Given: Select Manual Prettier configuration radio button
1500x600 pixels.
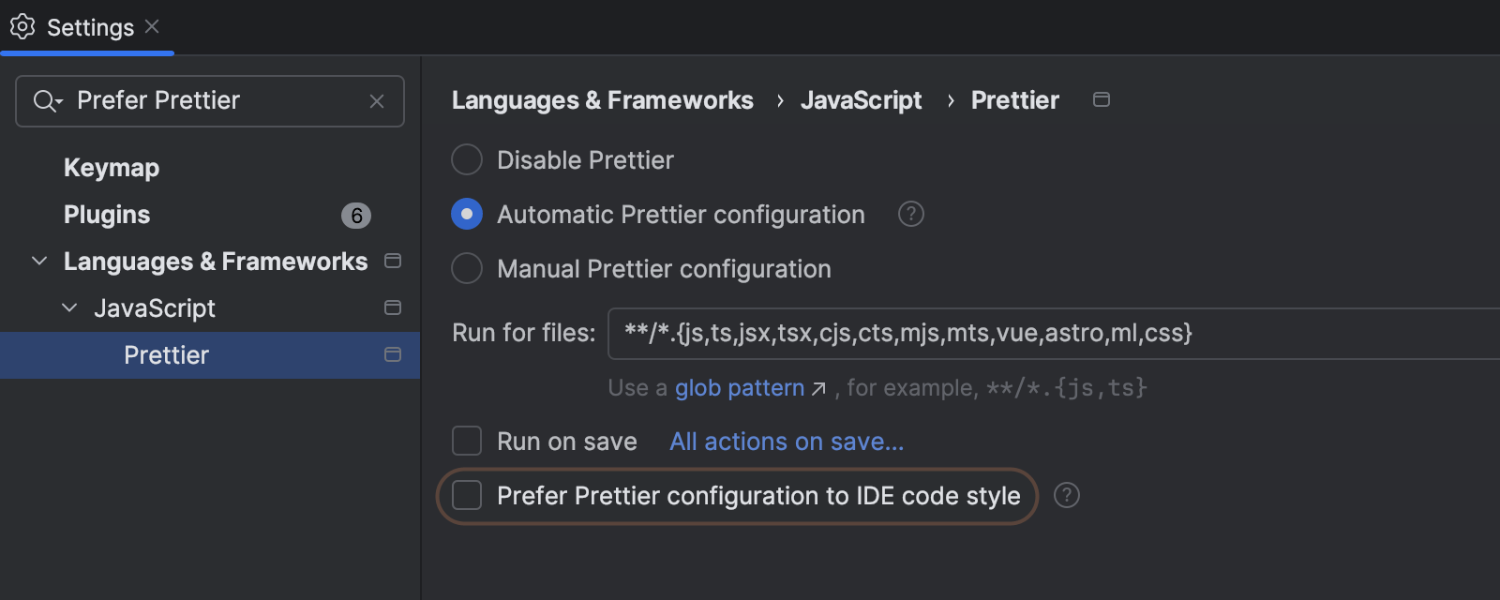Looking at the screenshot, I should (x=467, y=269).
